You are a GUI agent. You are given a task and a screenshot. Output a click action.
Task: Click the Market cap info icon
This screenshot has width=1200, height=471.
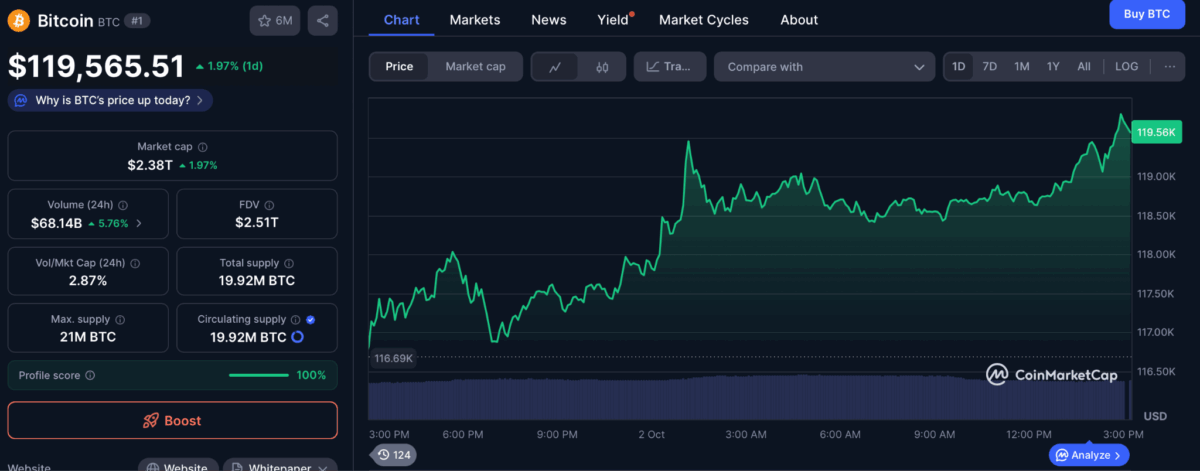coord(203,147)
